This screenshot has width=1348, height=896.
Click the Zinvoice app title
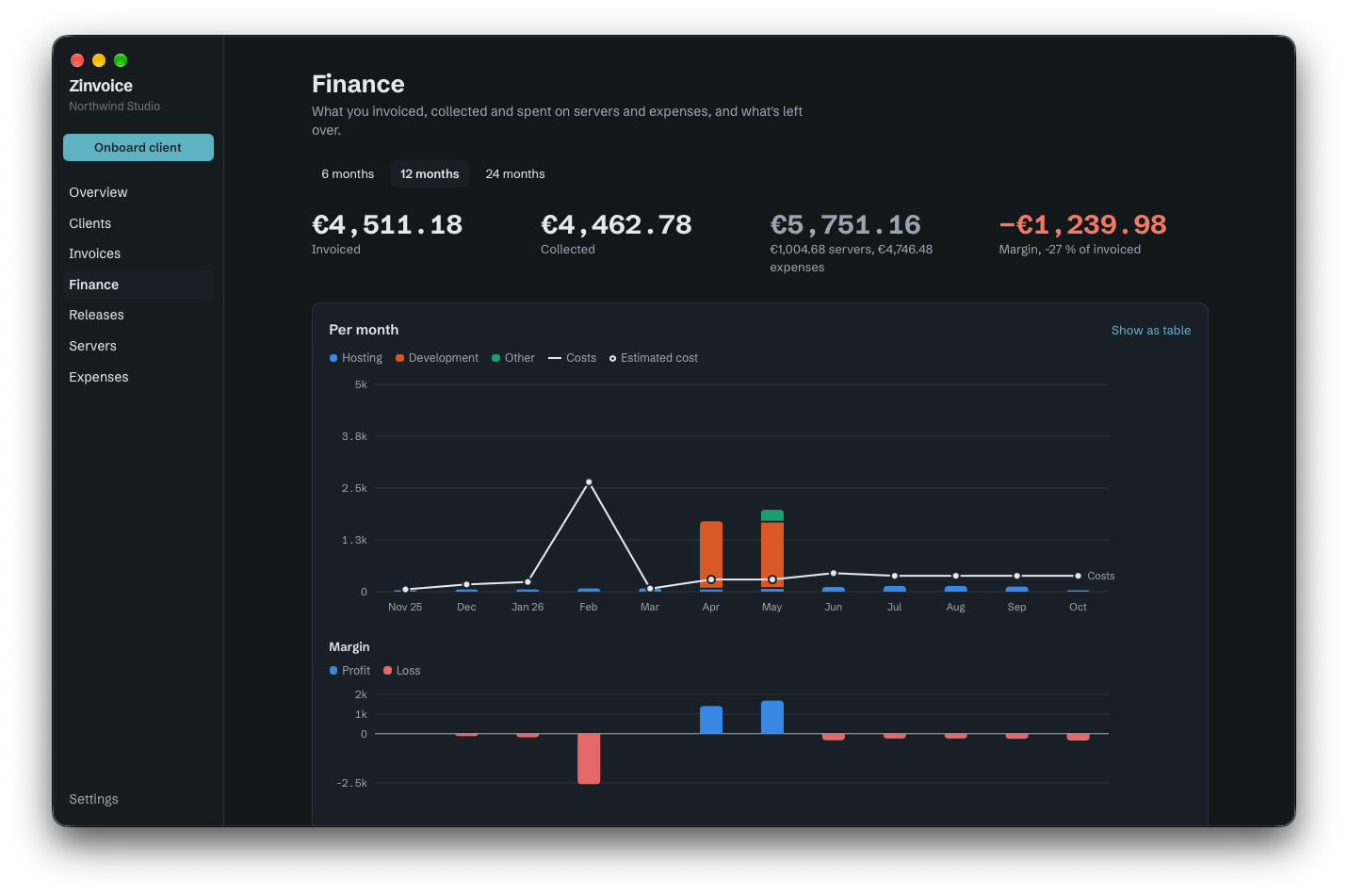101,86
